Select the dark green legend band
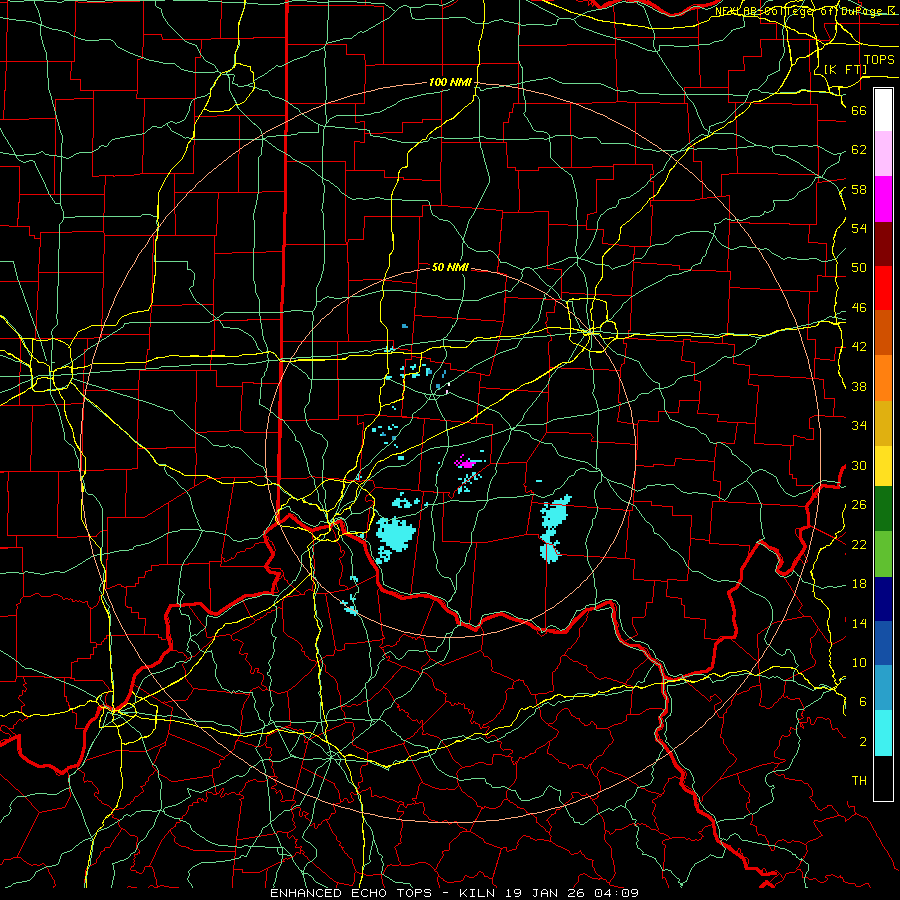 (x=883, y=509)
